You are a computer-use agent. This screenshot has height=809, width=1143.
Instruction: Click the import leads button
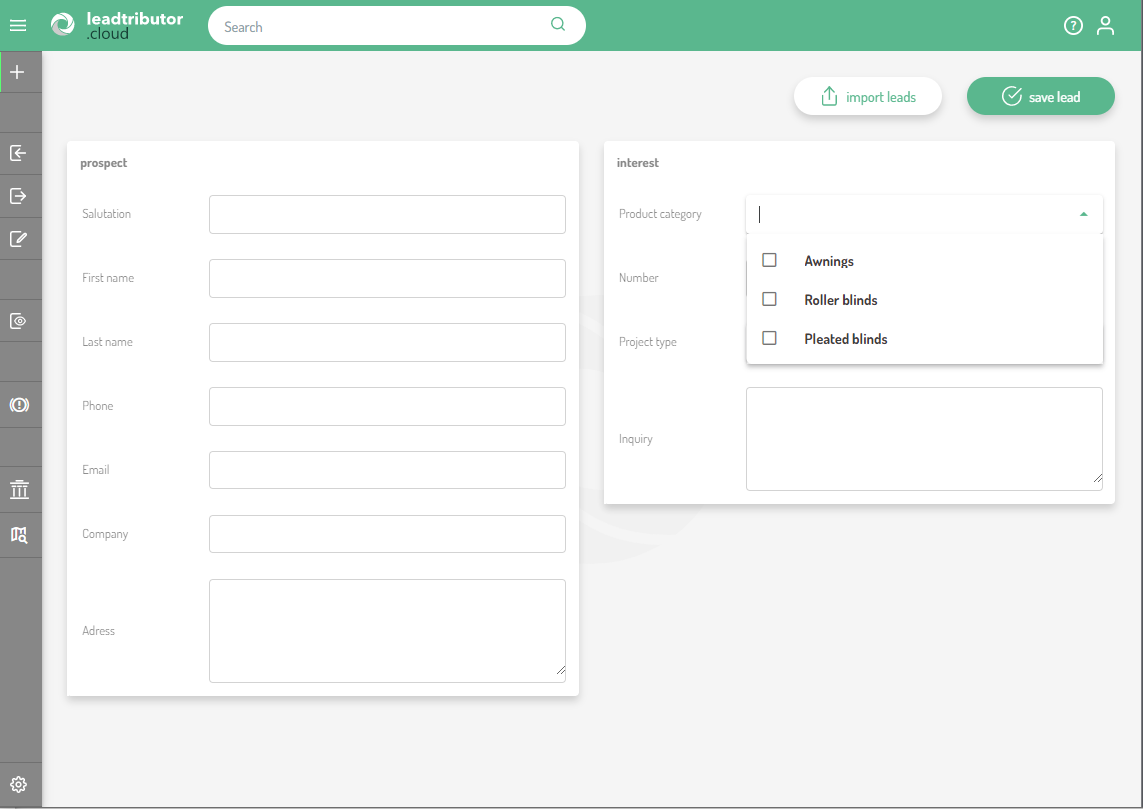[x=868, y=97]
